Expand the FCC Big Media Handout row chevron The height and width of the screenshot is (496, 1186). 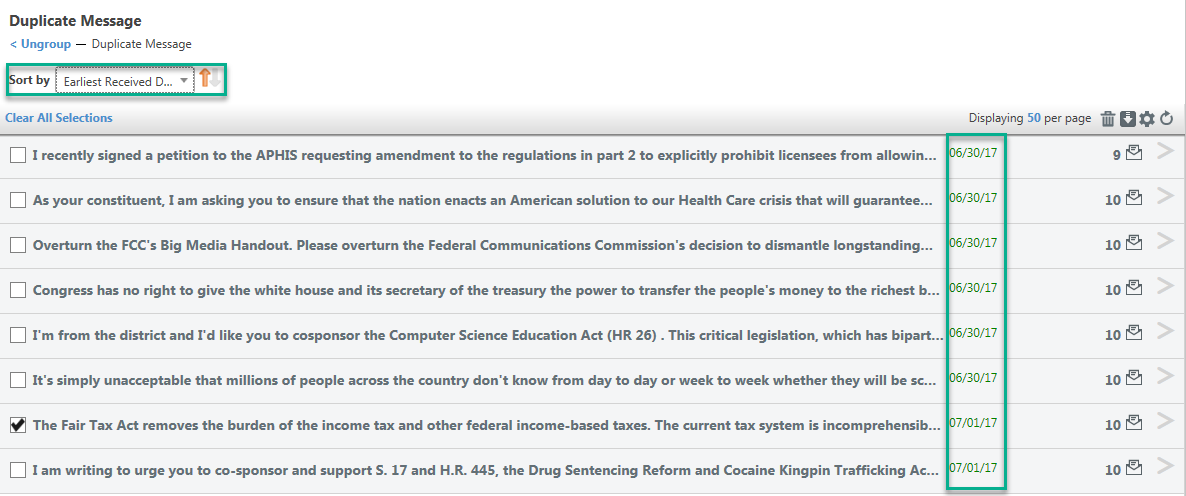click(x=1166, y=242)
